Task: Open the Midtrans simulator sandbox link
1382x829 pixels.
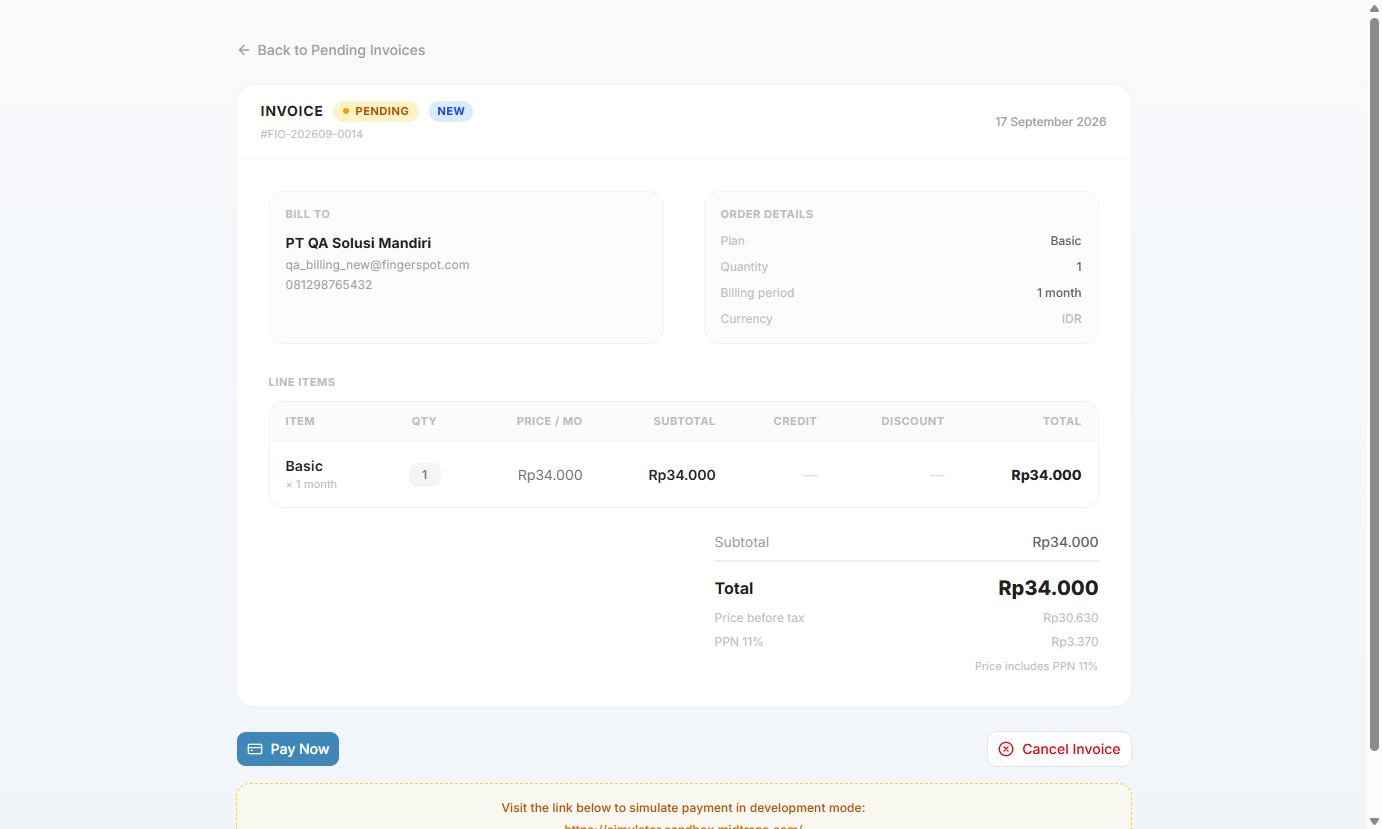Action: coord(683,825)
